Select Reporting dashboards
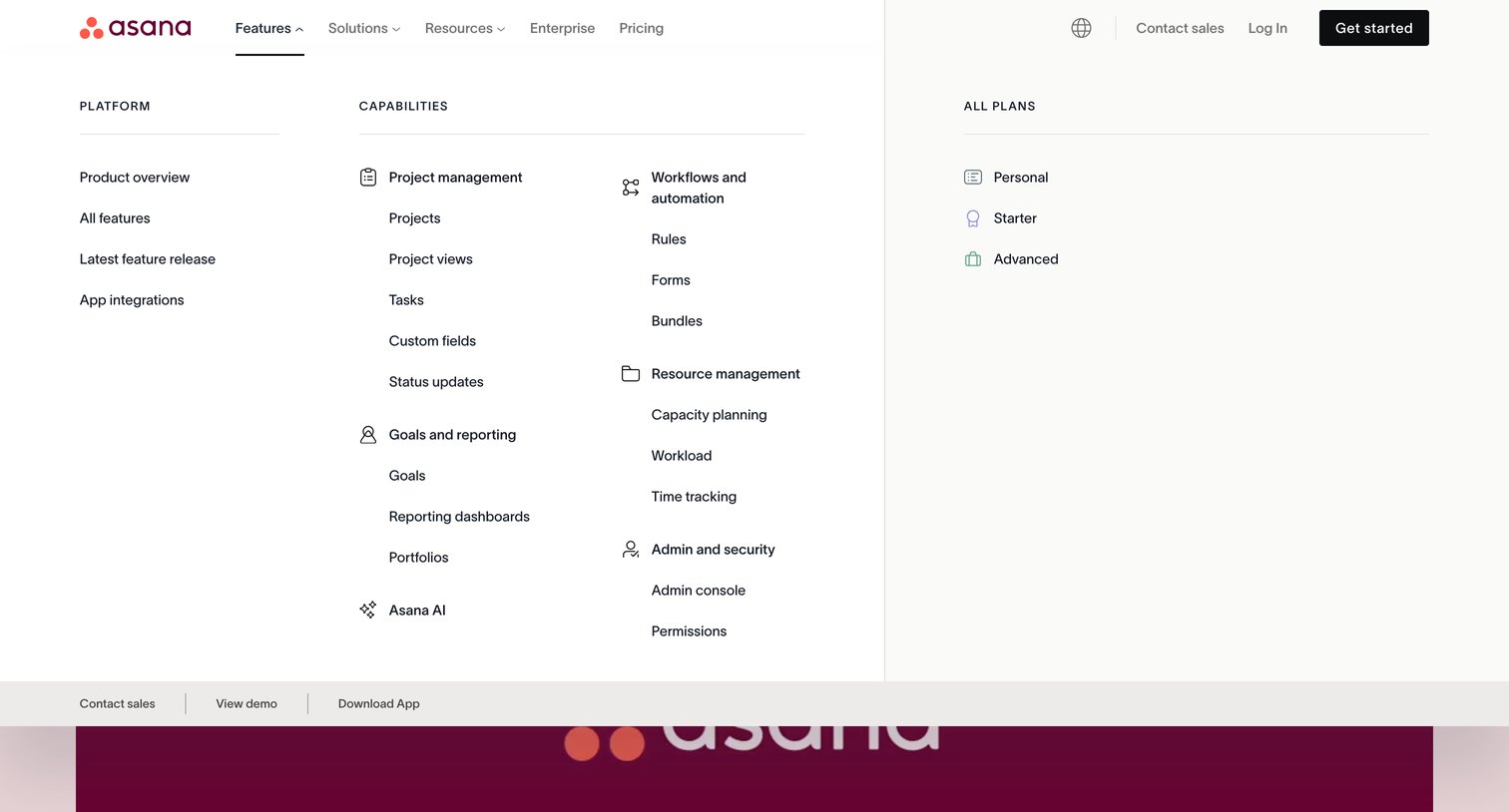 click(459, 517)
